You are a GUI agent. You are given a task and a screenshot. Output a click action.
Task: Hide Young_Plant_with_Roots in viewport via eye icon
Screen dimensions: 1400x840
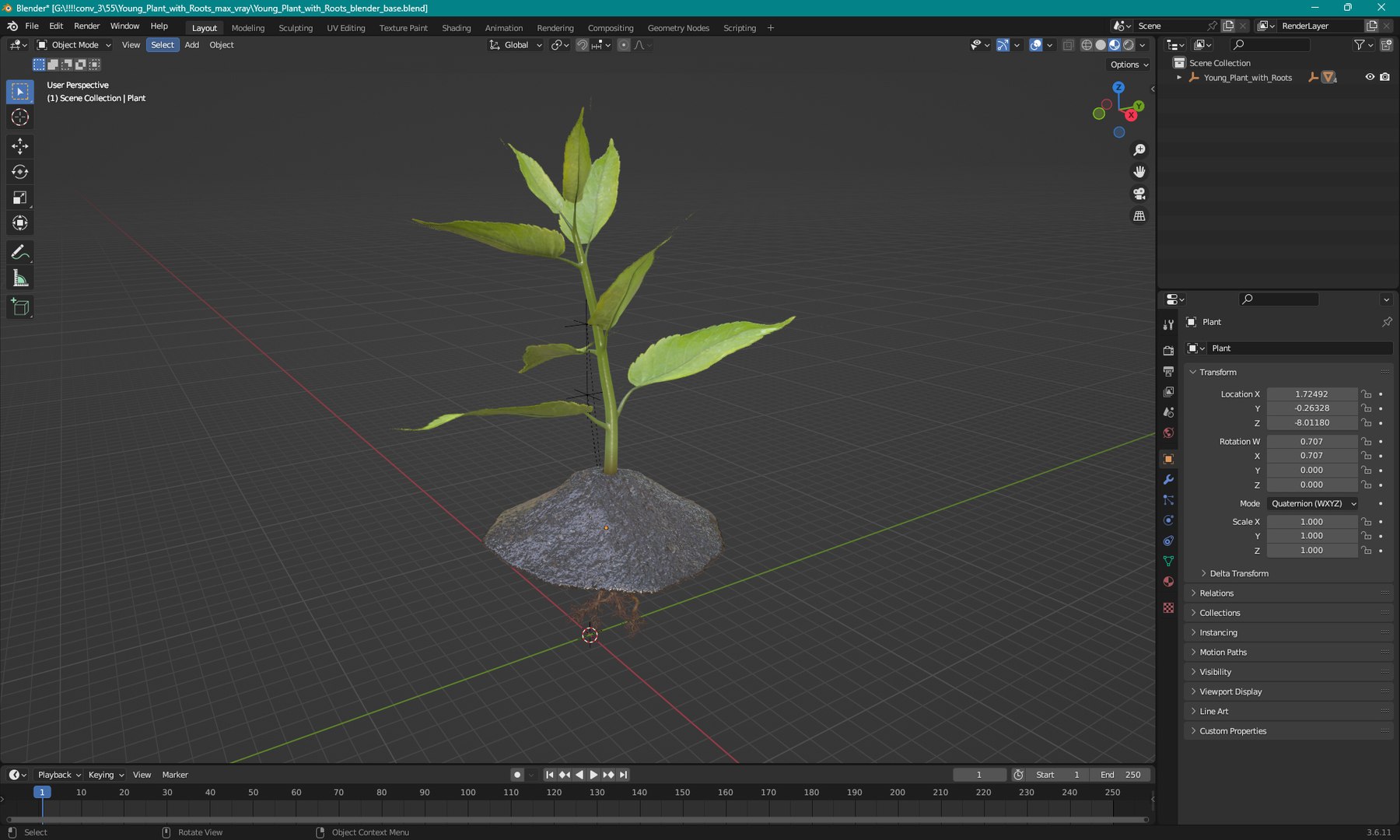1370,77
